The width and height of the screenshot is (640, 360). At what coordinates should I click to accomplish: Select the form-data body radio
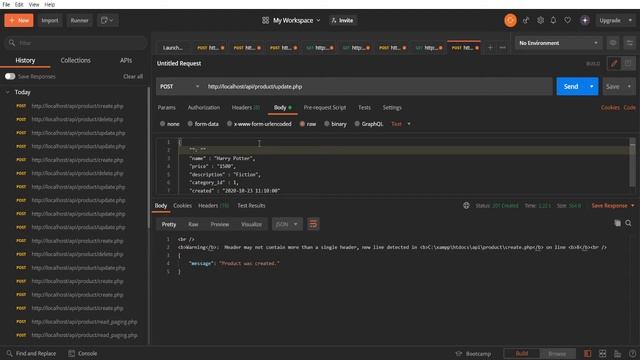tap(190, 124)
